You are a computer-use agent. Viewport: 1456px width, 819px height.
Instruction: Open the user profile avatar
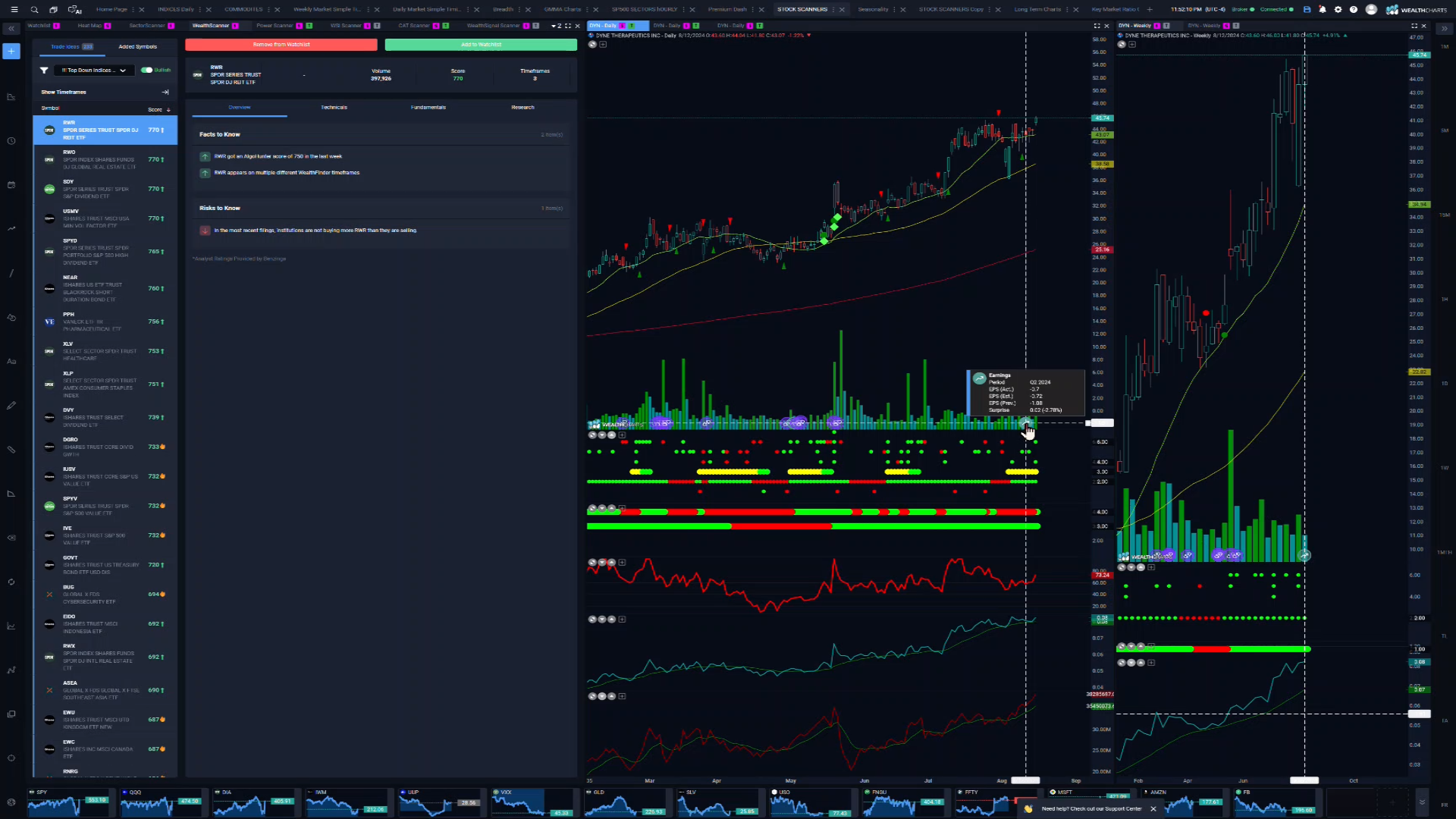tap(1371, 10)
